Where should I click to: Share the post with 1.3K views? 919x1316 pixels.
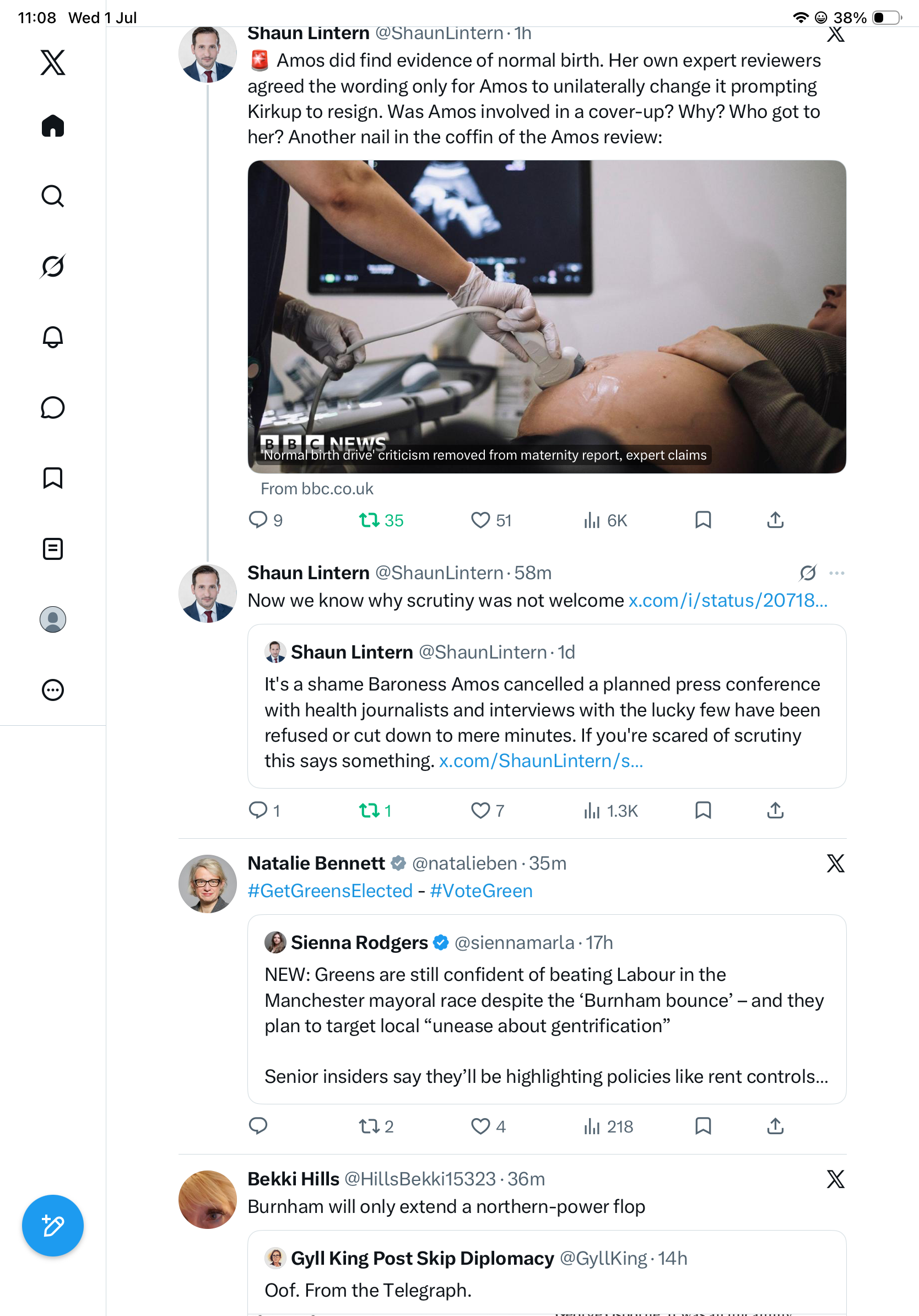pyautogui.click(x=775, y=811)
